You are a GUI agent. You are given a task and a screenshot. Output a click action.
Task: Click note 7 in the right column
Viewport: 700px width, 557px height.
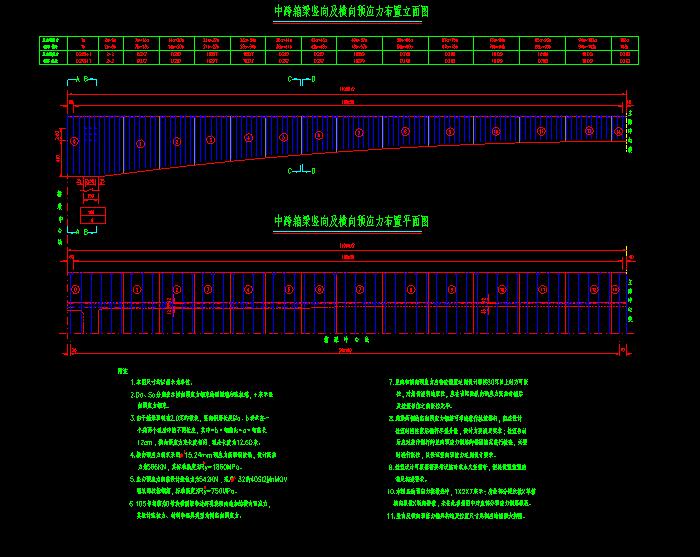click(458, 394)
